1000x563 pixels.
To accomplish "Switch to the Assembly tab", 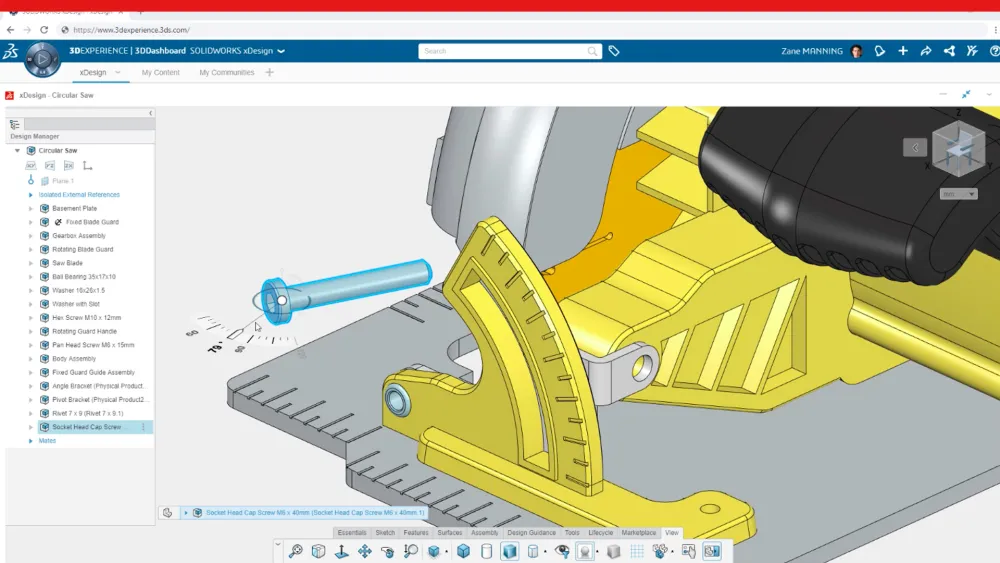I will tap(484, 532).
